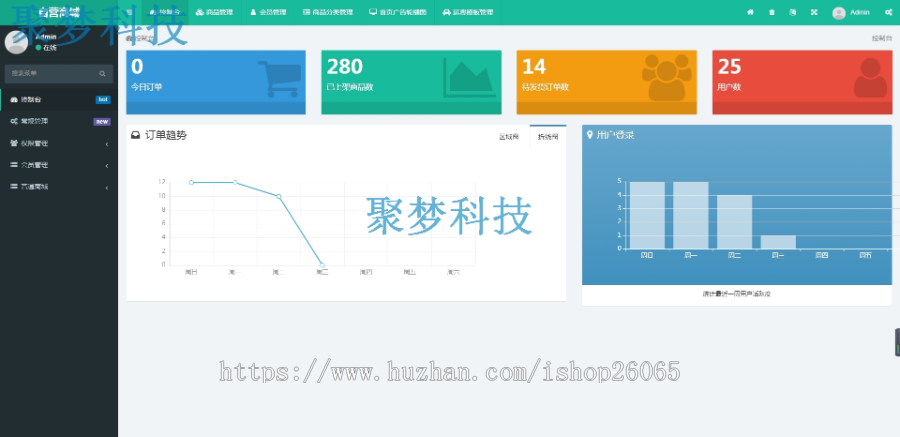Viewport: 900px width, 437px height.
Task: Click the sidebar Admin profile picture
Action: pyautogui.click(x=15, y=42)
